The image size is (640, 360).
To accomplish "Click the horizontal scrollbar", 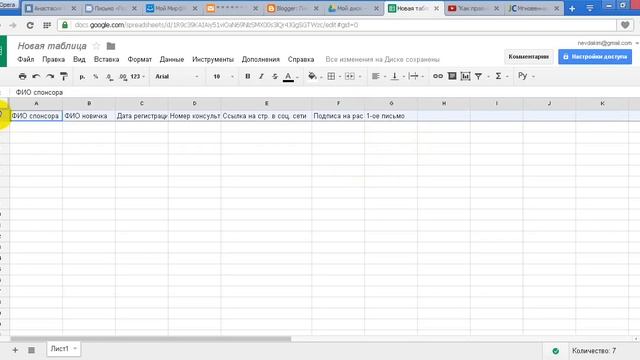I will pos(151,339).
